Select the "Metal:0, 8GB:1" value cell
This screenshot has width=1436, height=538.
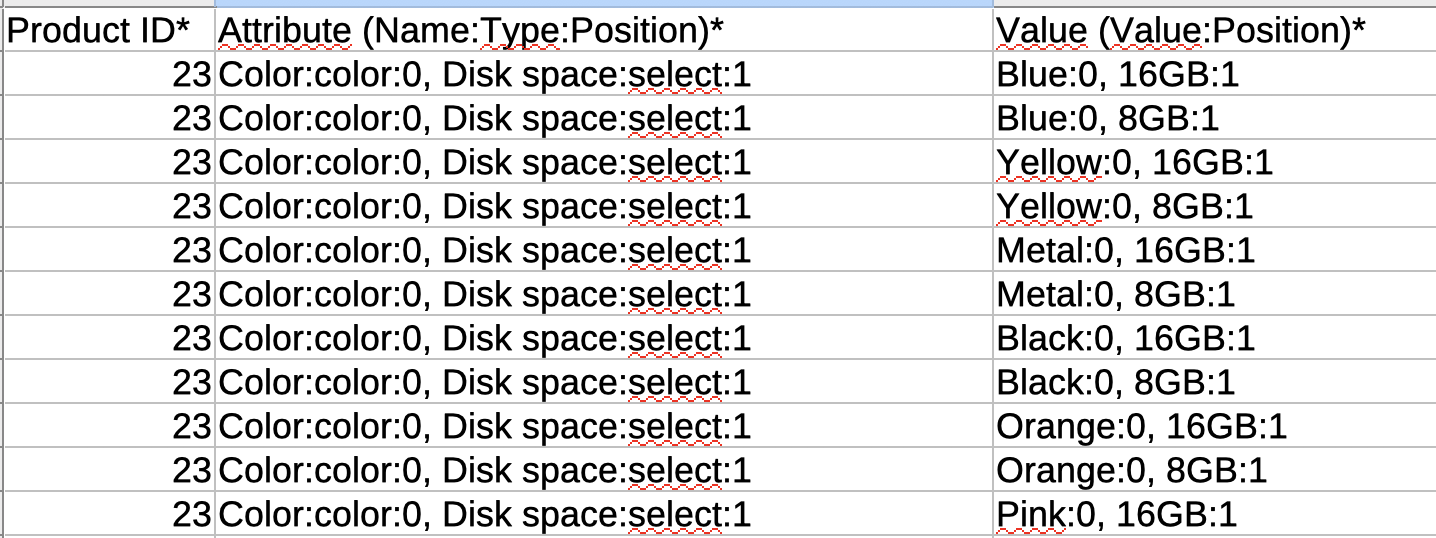1115,294
